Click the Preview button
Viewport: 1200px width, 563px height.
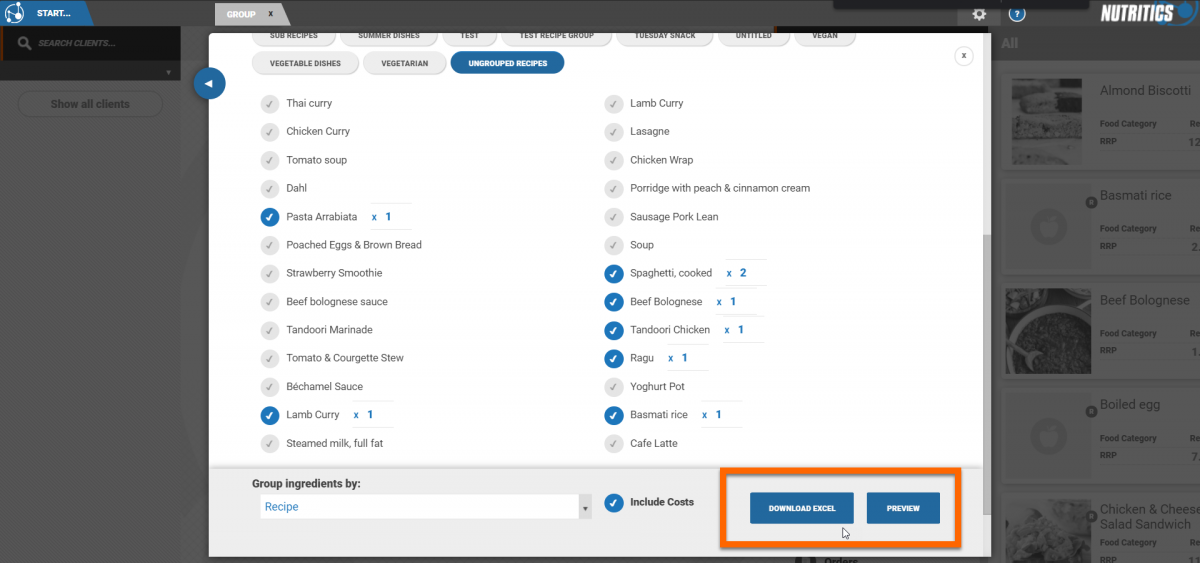[903, 508]
